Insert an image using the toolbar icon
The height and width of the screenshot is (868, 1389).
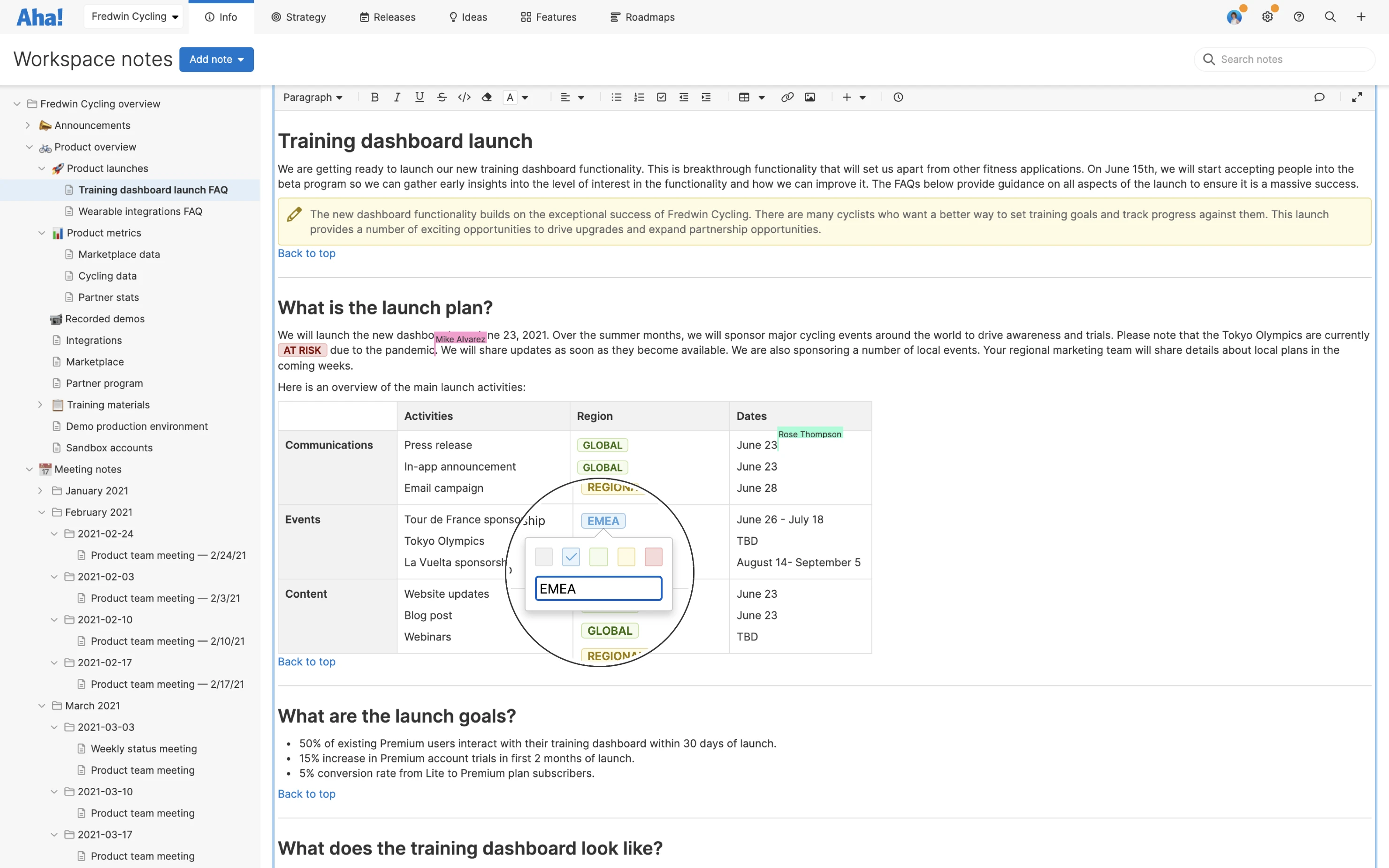click(x=809, y=97)
